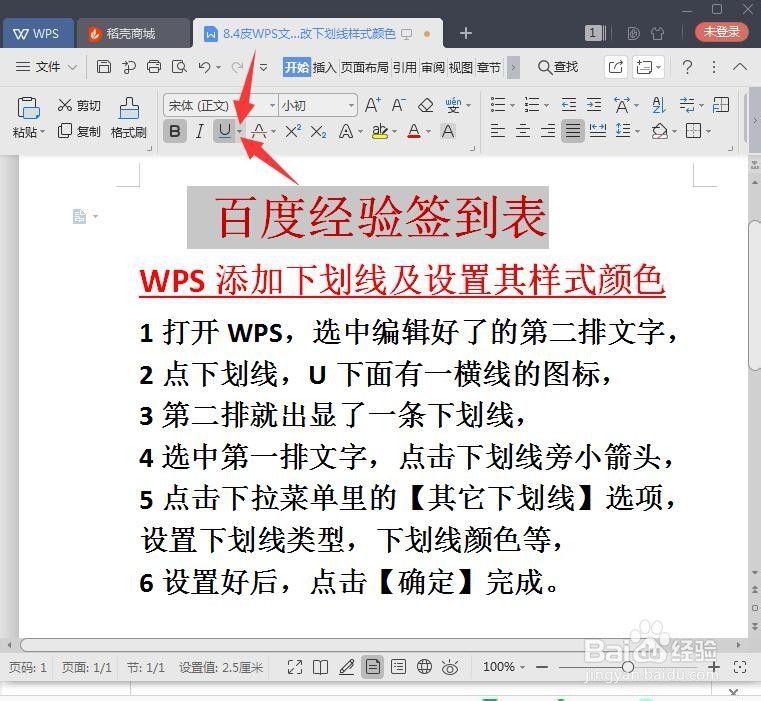The height and width of the screenshot is (701, 761).
Task: Expand highlight color dropdown arrow
Action: 394,132
